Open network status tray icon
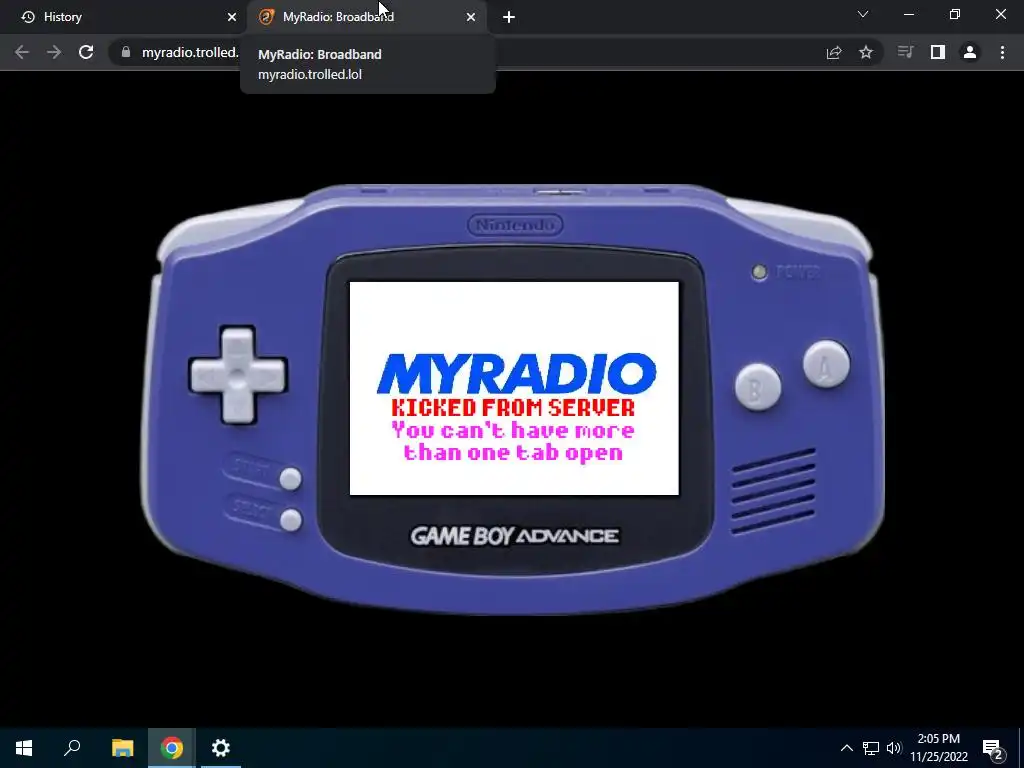 (871, 748)
